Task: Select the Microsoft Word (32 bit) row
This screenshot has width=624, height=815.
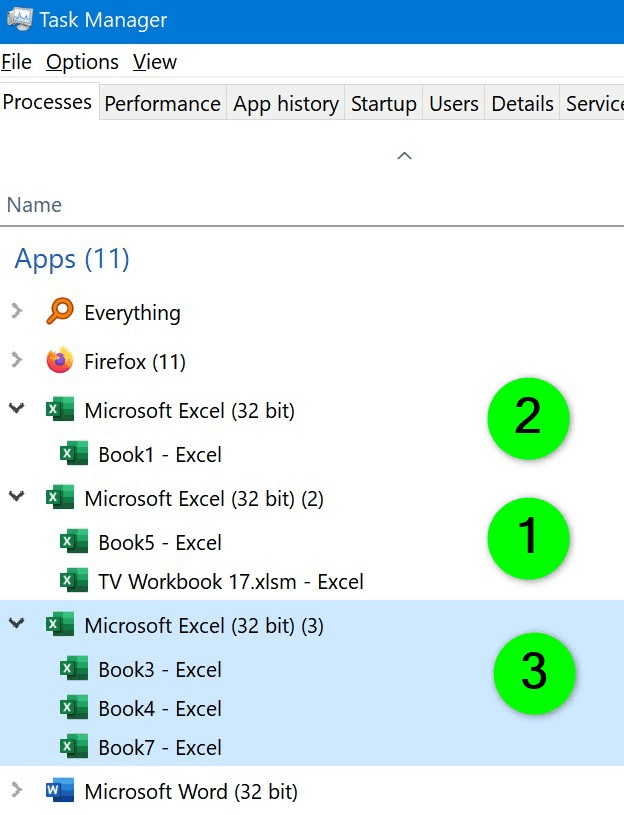Action: coord(312,791)
